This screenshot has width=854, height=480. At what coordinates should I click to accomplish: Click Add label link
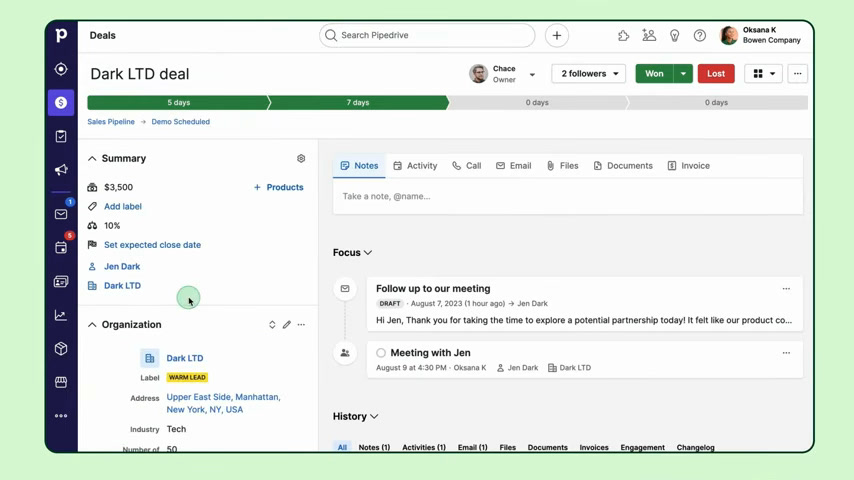pyautogui.click(x=123, y=206)
